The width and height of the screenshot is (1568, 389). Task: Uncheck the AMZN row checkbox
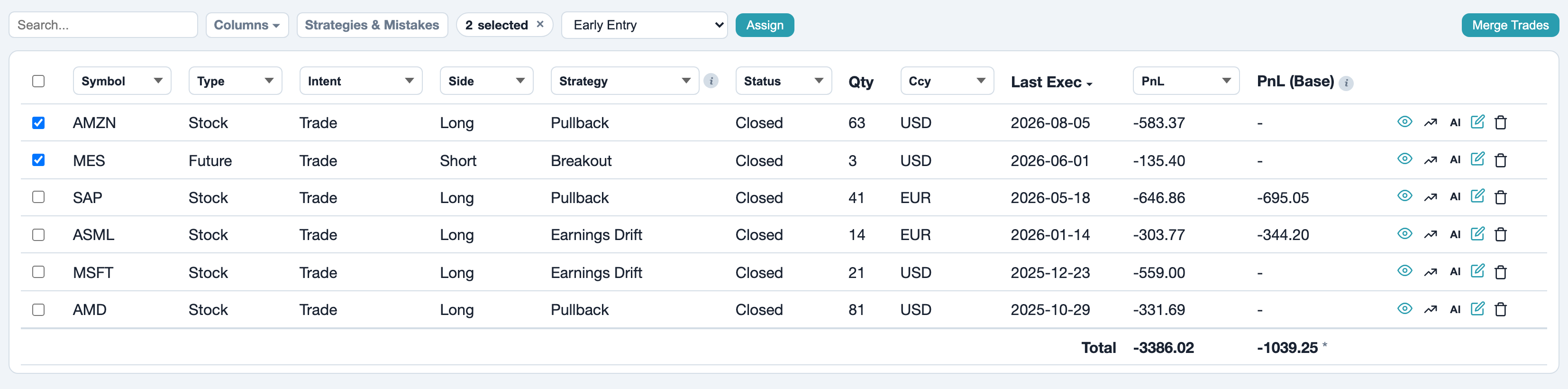[38, 122]
